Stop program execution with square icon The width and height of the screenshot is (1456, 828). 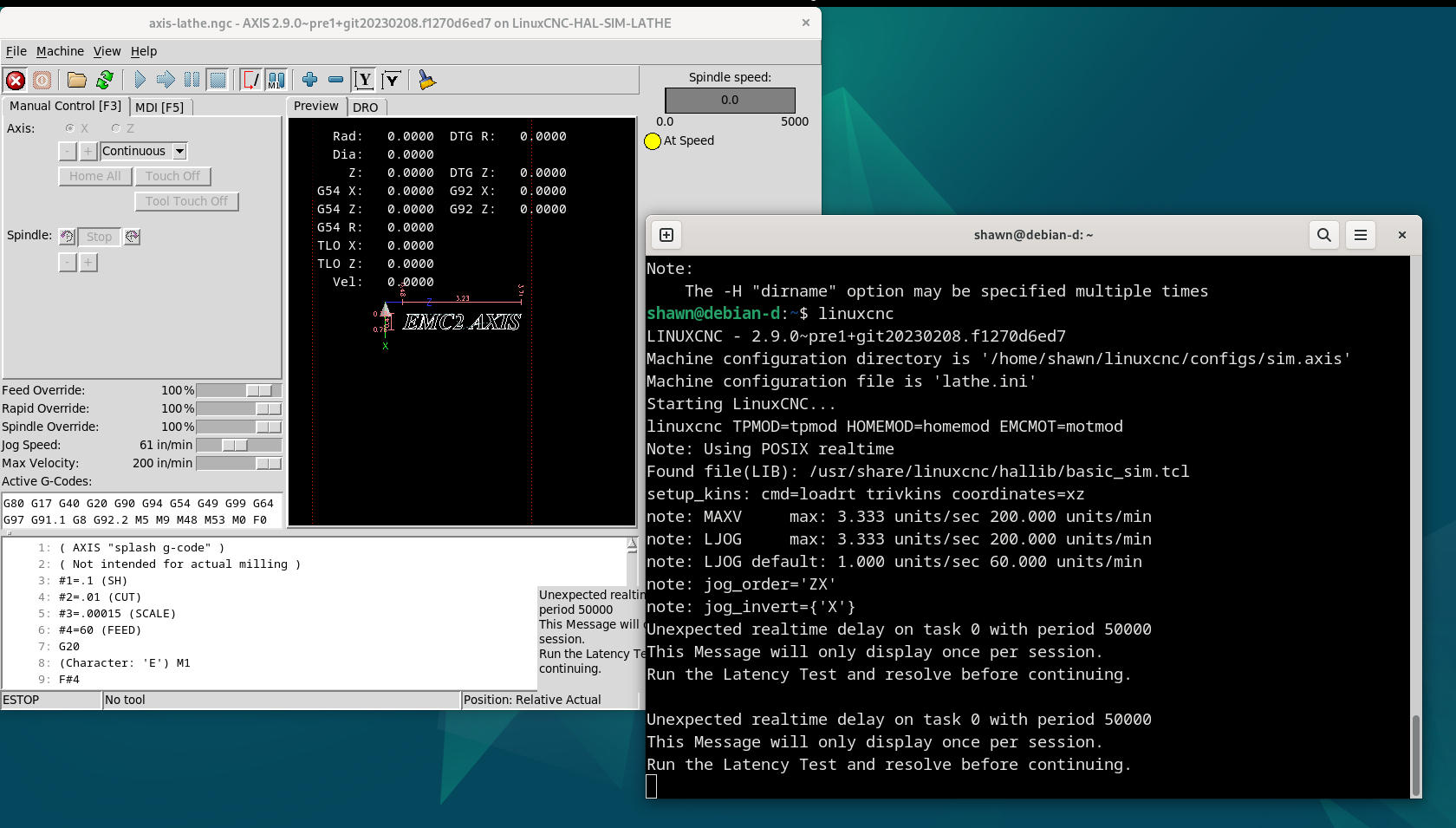[x=218, y=81]
